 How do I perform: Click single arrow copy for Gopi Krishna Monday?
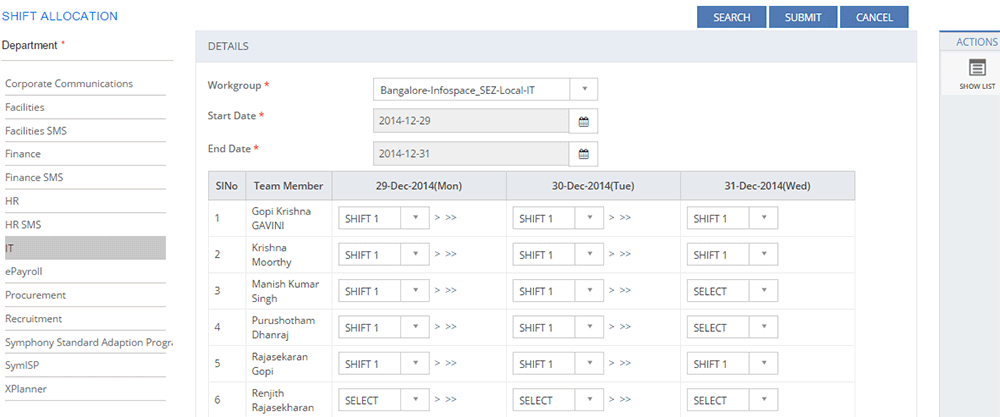[x=435, y=218]
